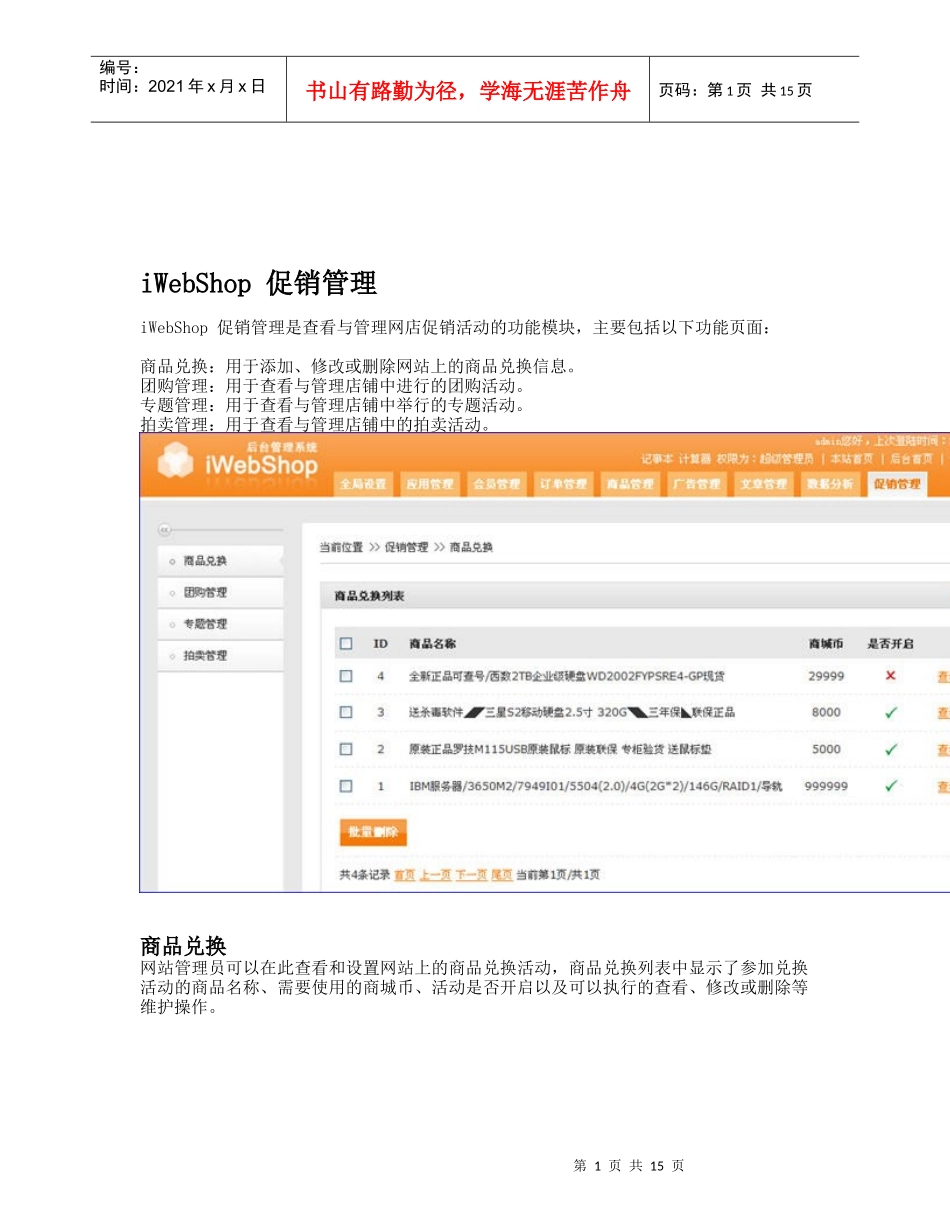The height and width of the screenshot is (1230, 950).
Task: Open the 数据分析 tab
Action: click(x=829, y=484)
